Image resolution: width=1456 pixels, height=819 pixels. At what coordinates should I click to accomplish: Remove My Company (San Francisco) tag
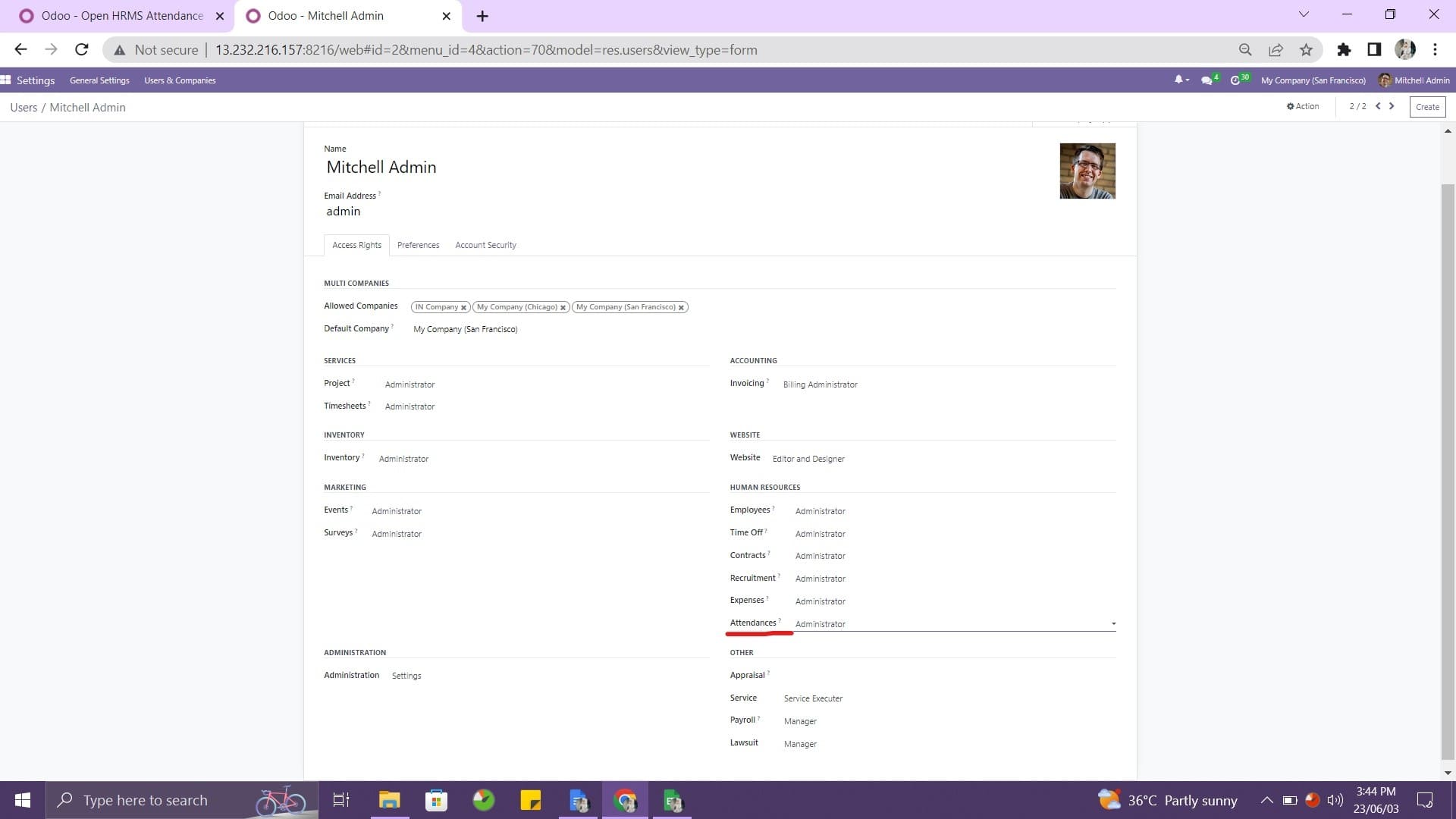pyautogui.click(x=681, y=308)
